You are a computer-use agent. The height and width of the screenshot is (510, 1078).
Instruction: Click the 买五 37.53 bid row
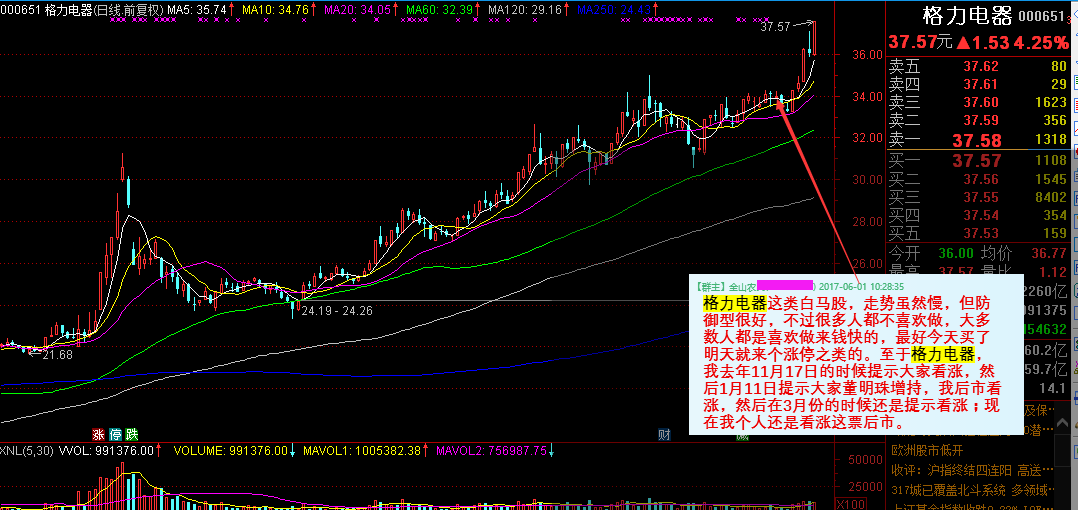point(978,234)
